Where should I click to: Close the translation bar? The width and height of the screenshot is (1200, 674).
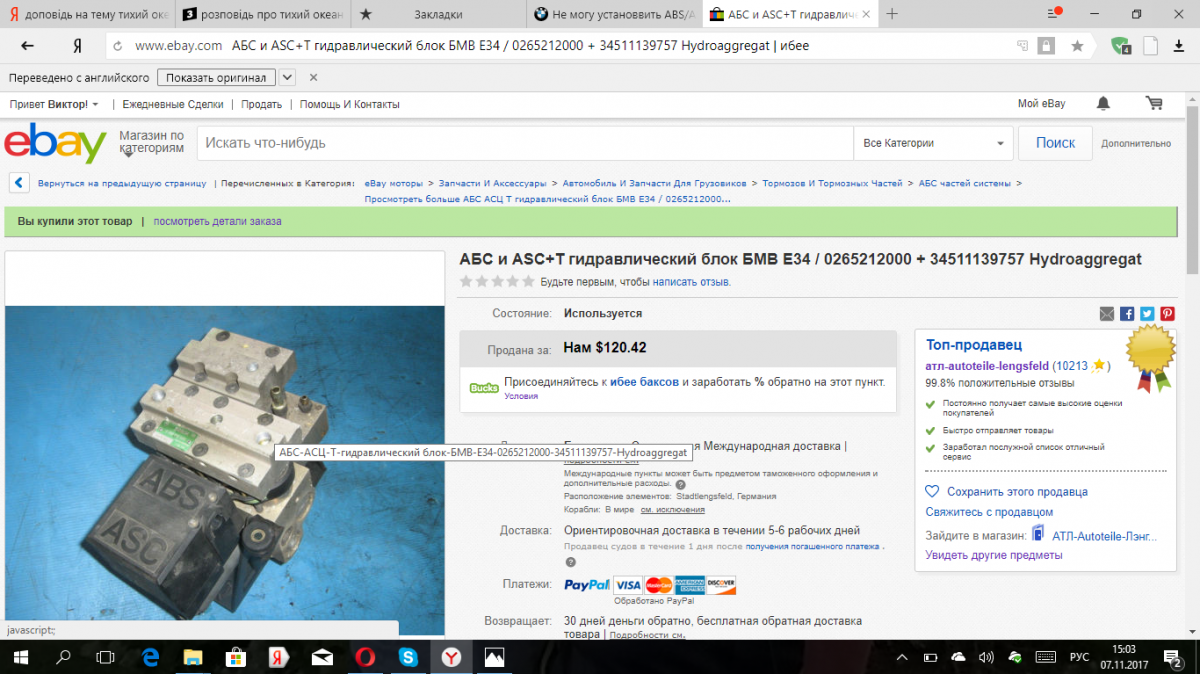point(313,77)
